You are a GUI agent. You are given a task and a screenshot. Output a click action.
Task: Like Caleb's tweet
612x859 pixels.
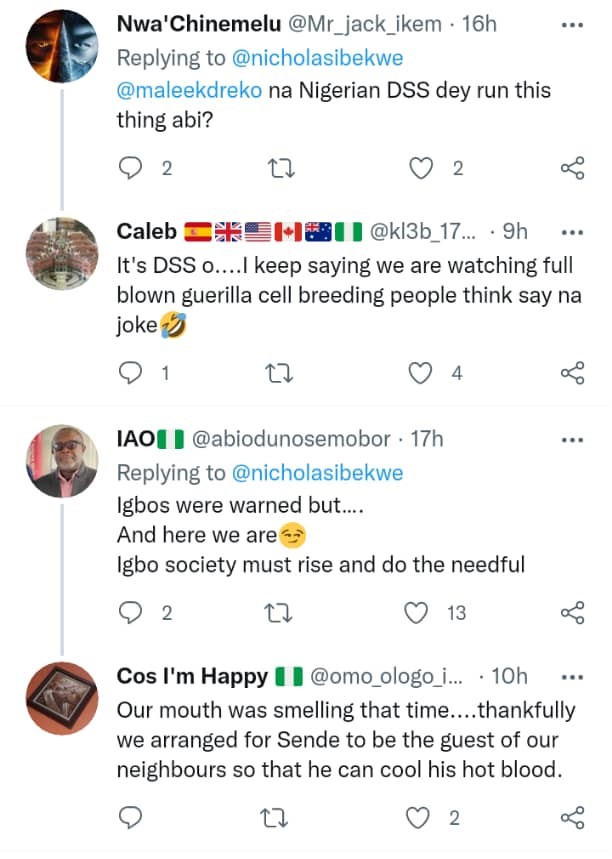click(x=423, y=374)
